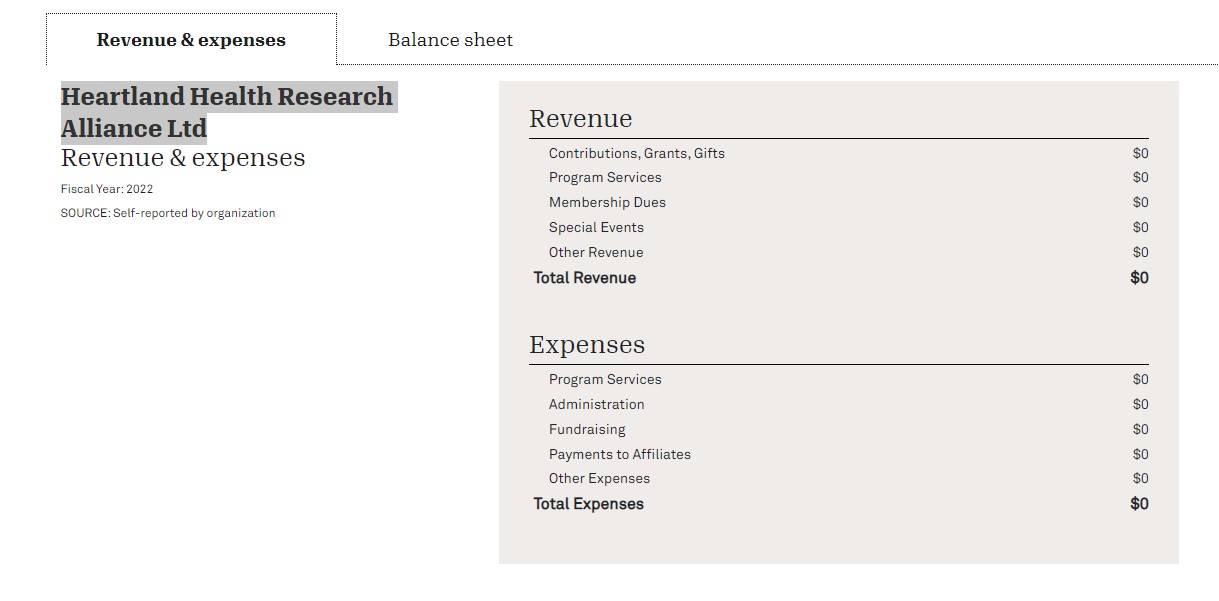The height and width of the screenshot is (601, 1219).
Task: Switch to the Revenue & expenses tab
Action: click(191, 40)
